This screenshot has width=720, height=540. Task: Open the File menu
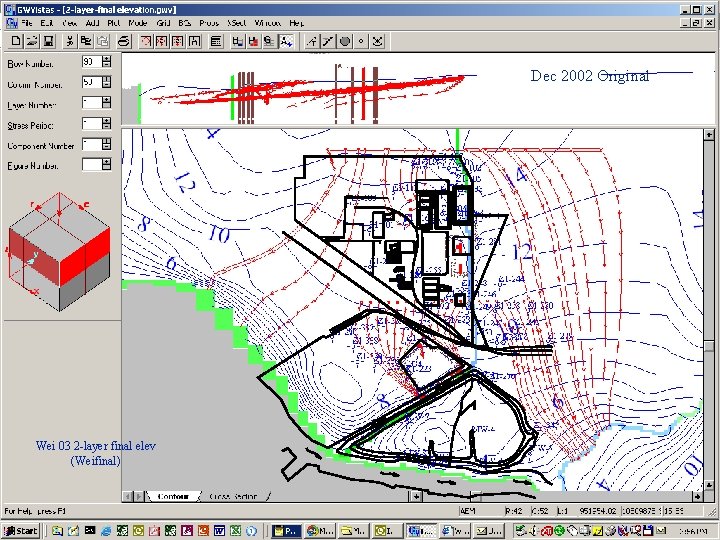pyautogui.click(x=27, y=22)
